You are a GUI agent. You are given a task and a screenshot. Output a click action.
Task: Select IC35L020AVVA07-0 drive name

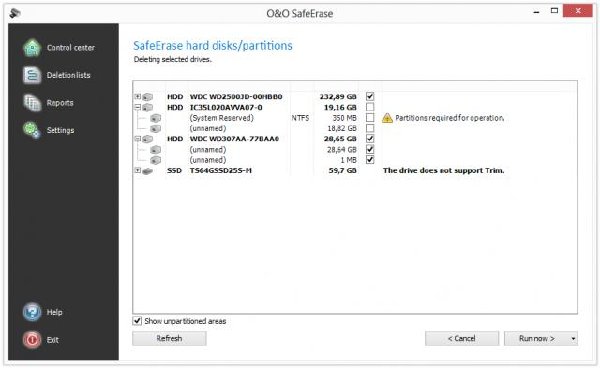pos(226,107)
